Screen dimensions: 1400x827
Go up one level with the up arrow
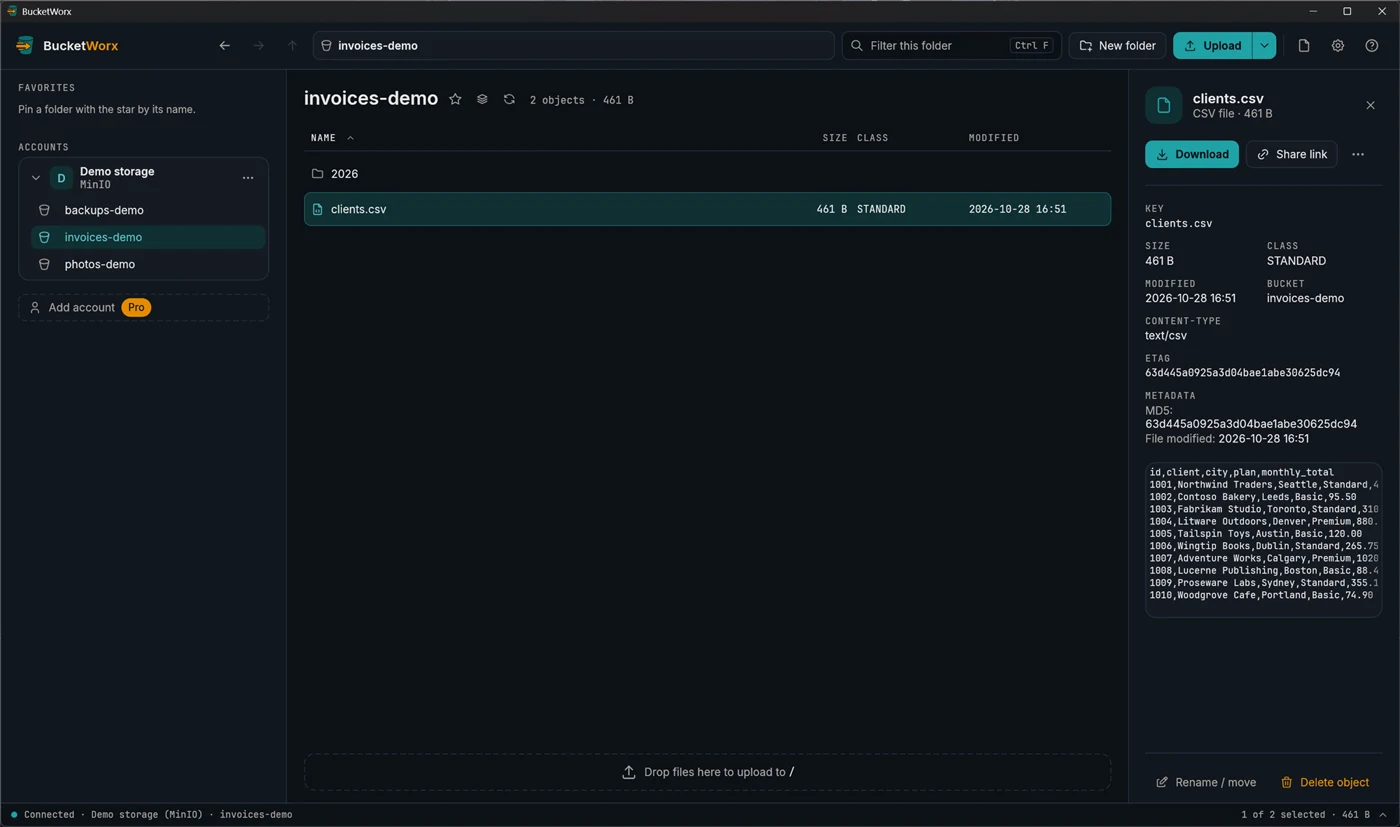tap(292, 45)
